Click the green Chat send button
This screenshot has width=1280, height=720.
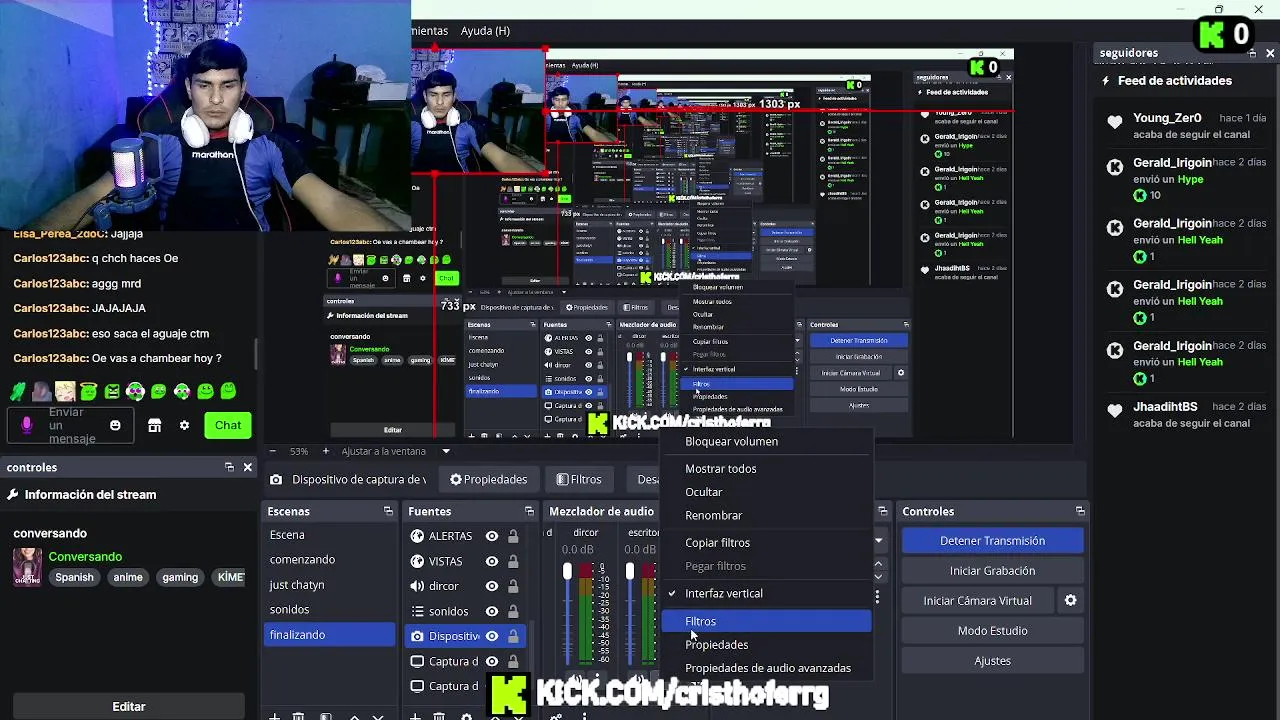click(x=228, y=425)
